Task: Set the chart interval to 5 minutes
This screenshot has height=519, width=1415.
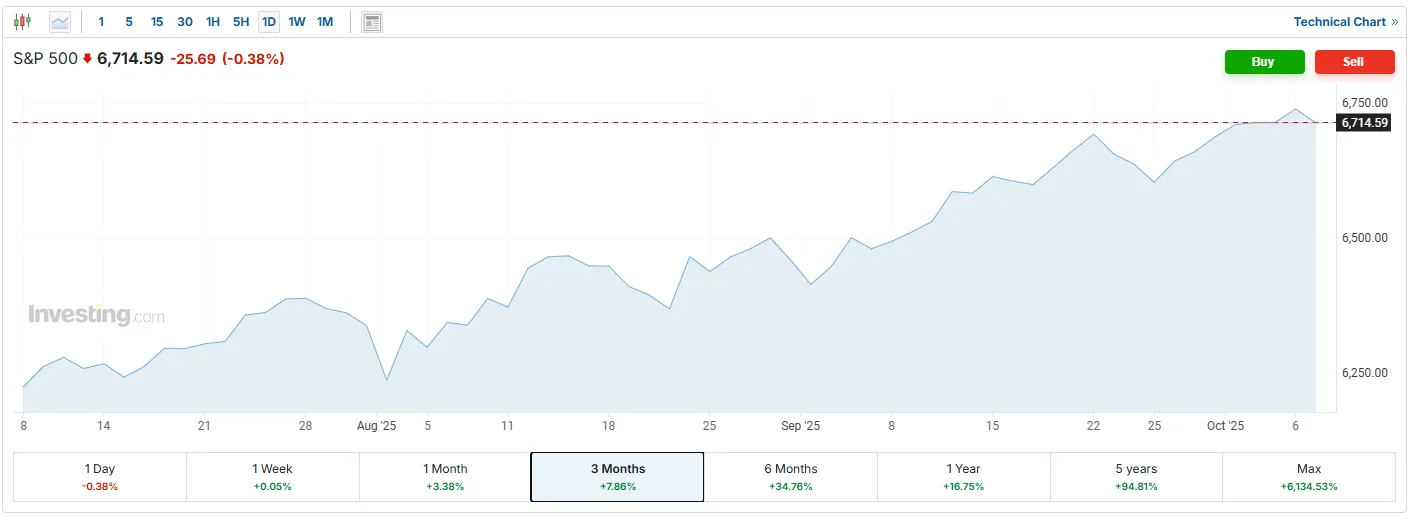Action: pos(129,21)
